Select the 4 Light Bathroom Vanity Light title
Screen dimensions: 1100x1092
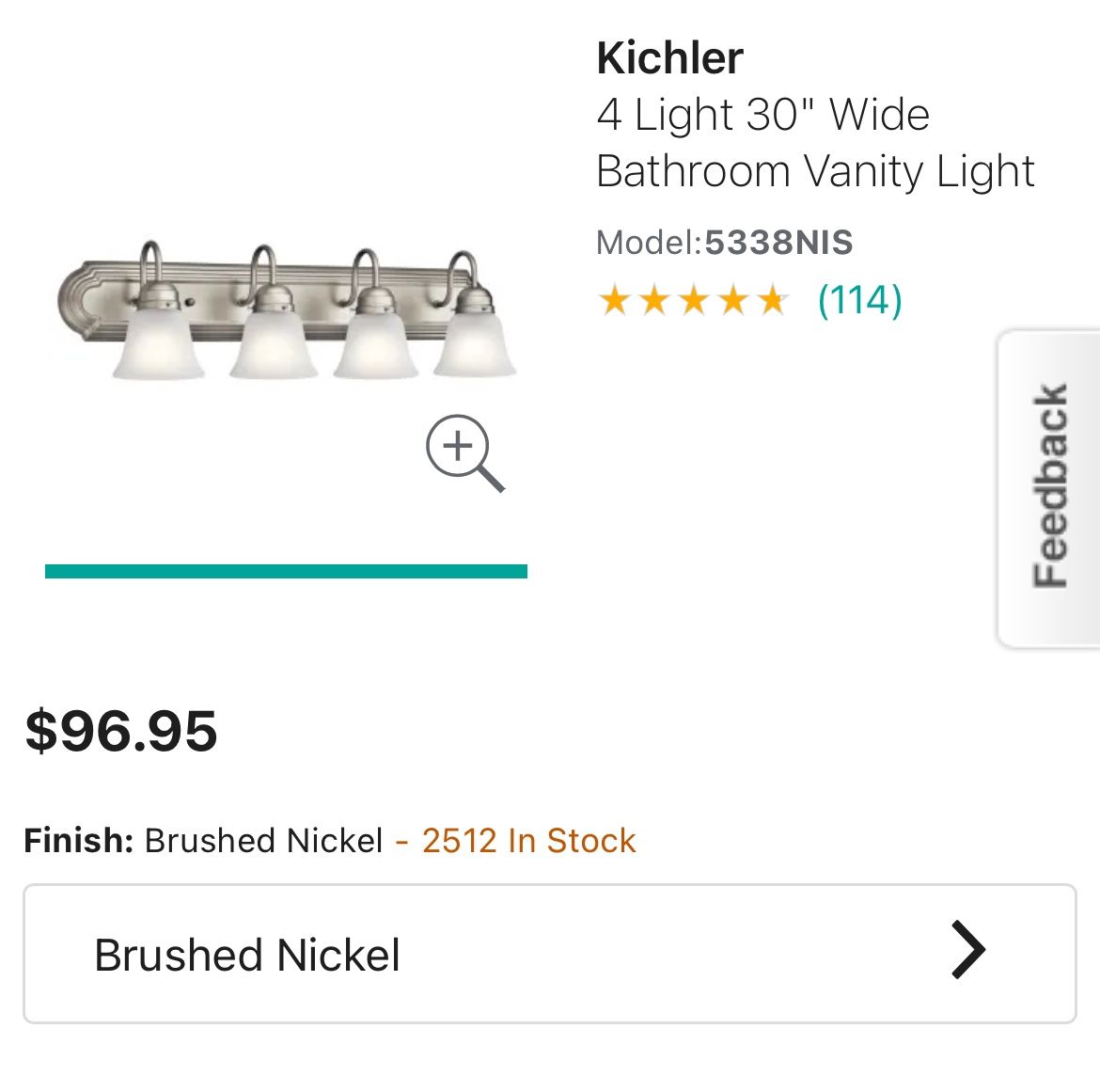click(814, 143)
